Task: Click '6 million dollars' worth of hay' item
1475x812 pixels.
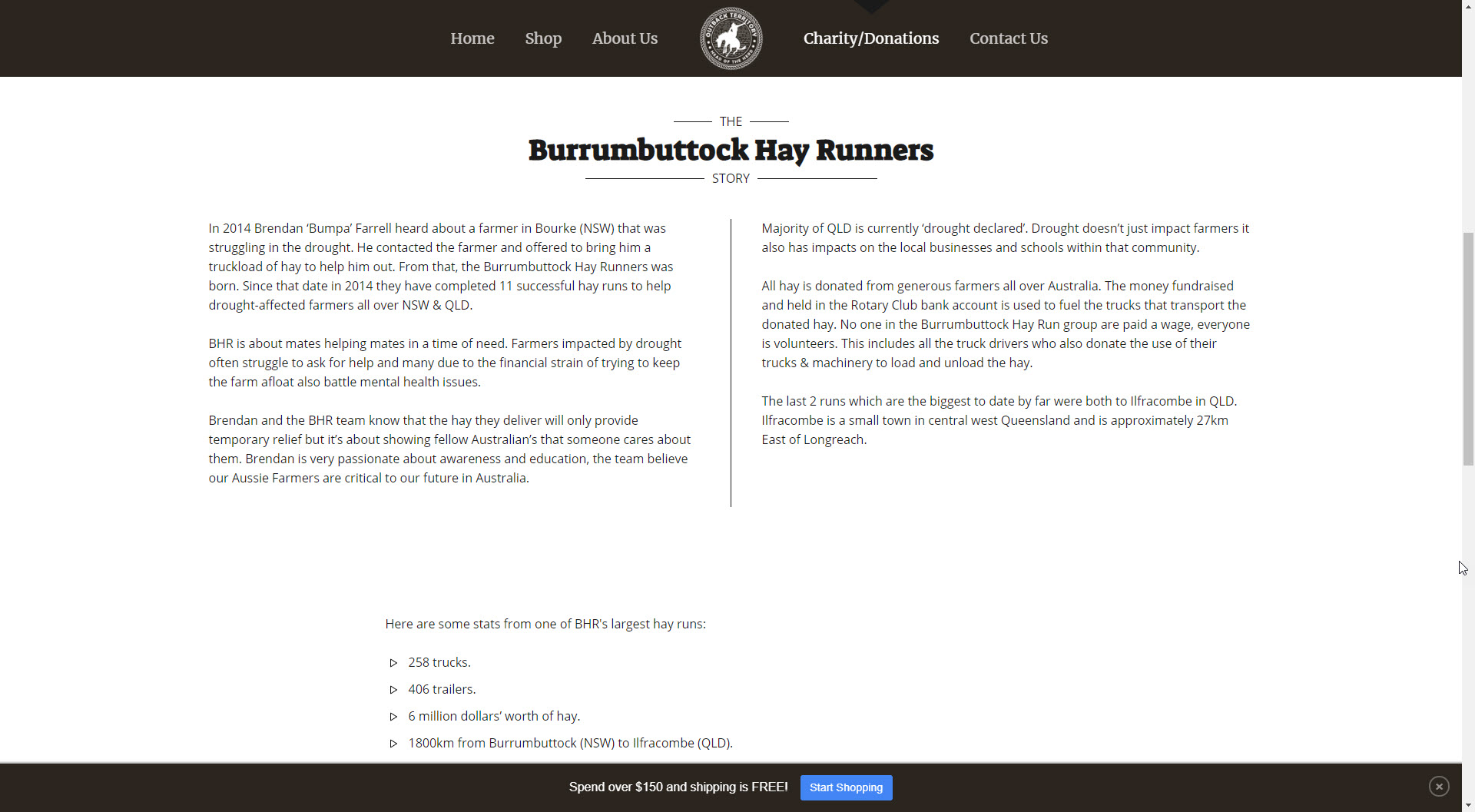Action: click(494, 716)
